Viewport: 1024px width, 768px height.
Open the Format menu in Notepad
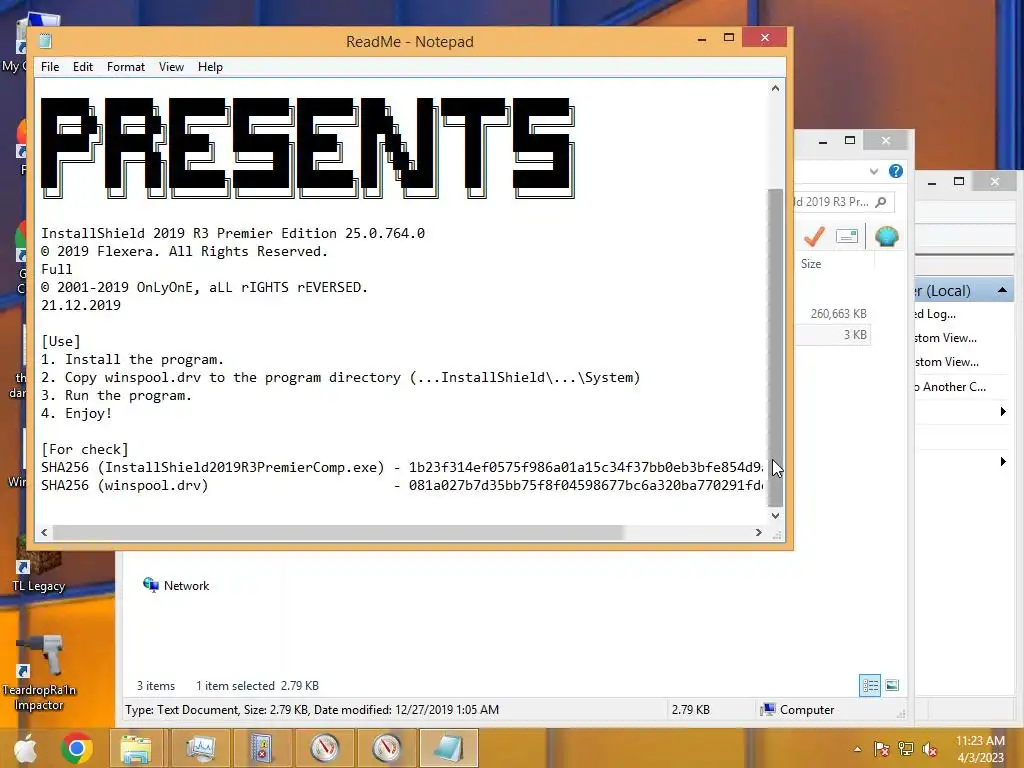click(x=125, y=67)
